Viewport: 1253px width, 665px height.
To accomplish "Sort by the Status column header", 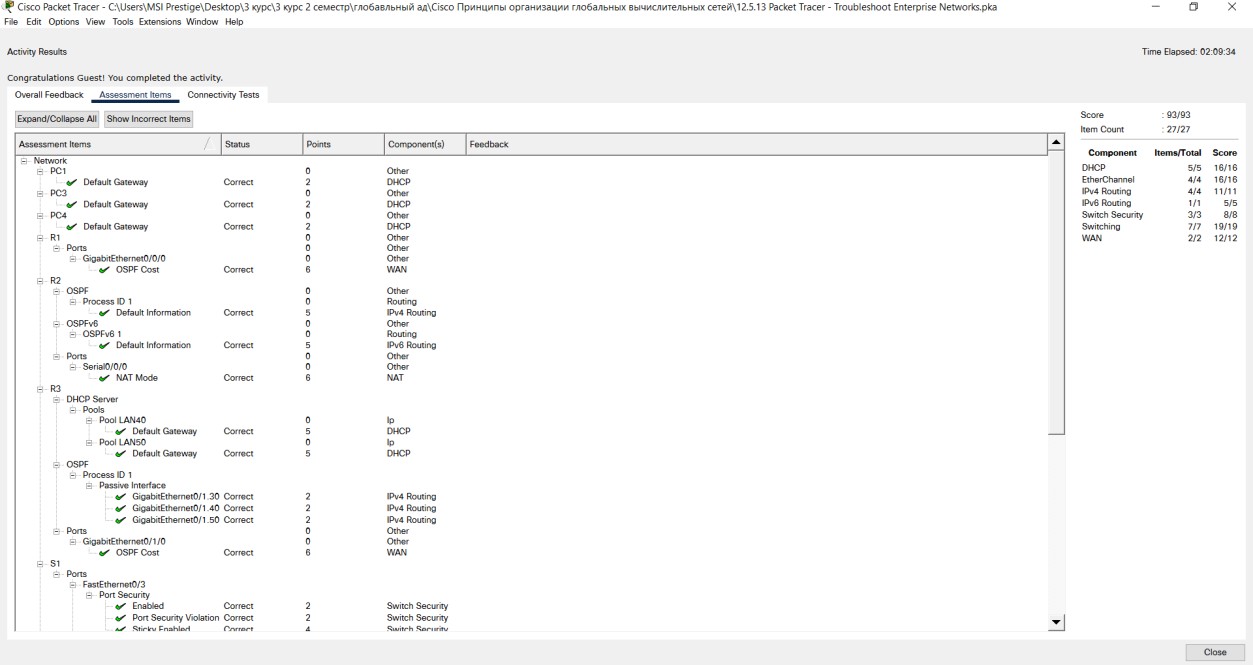I will pos(260,145).
